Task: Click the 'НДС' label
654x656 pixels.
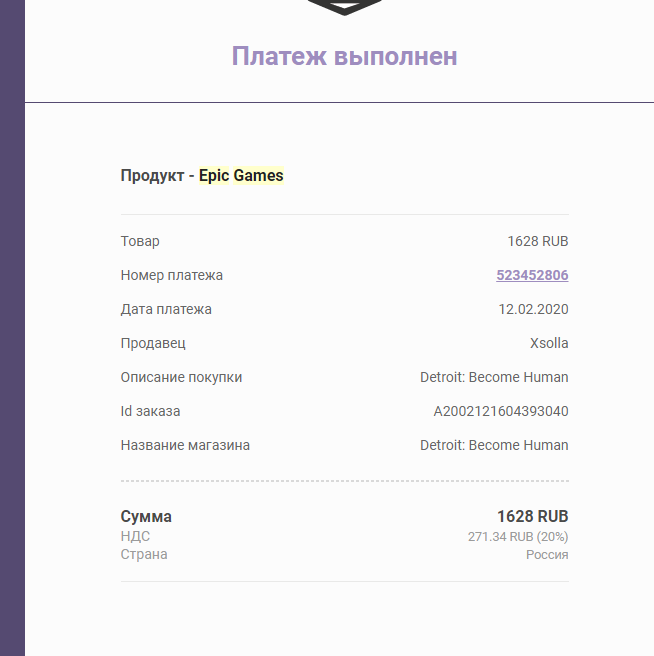Action: (135, 536)
